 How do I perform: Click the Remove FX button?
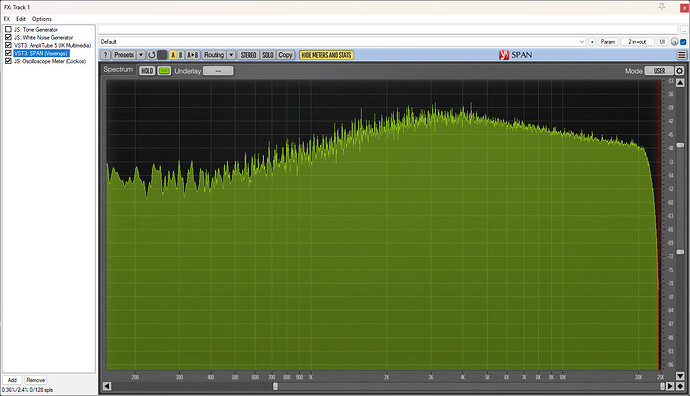pos(36,380)
